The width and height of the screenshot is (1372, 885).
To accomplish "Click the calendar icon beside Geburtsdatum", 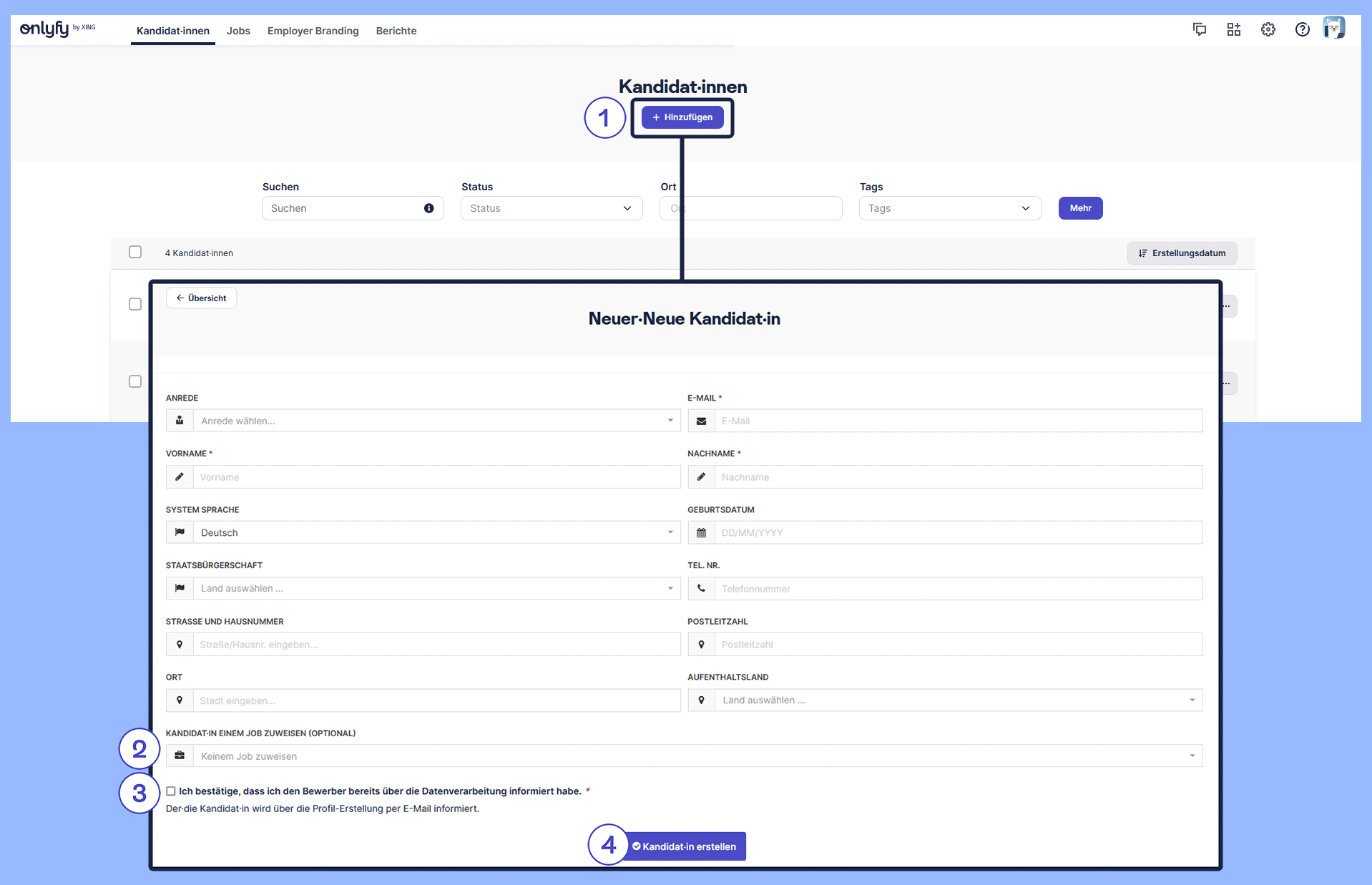I will (x=701, y=533).
